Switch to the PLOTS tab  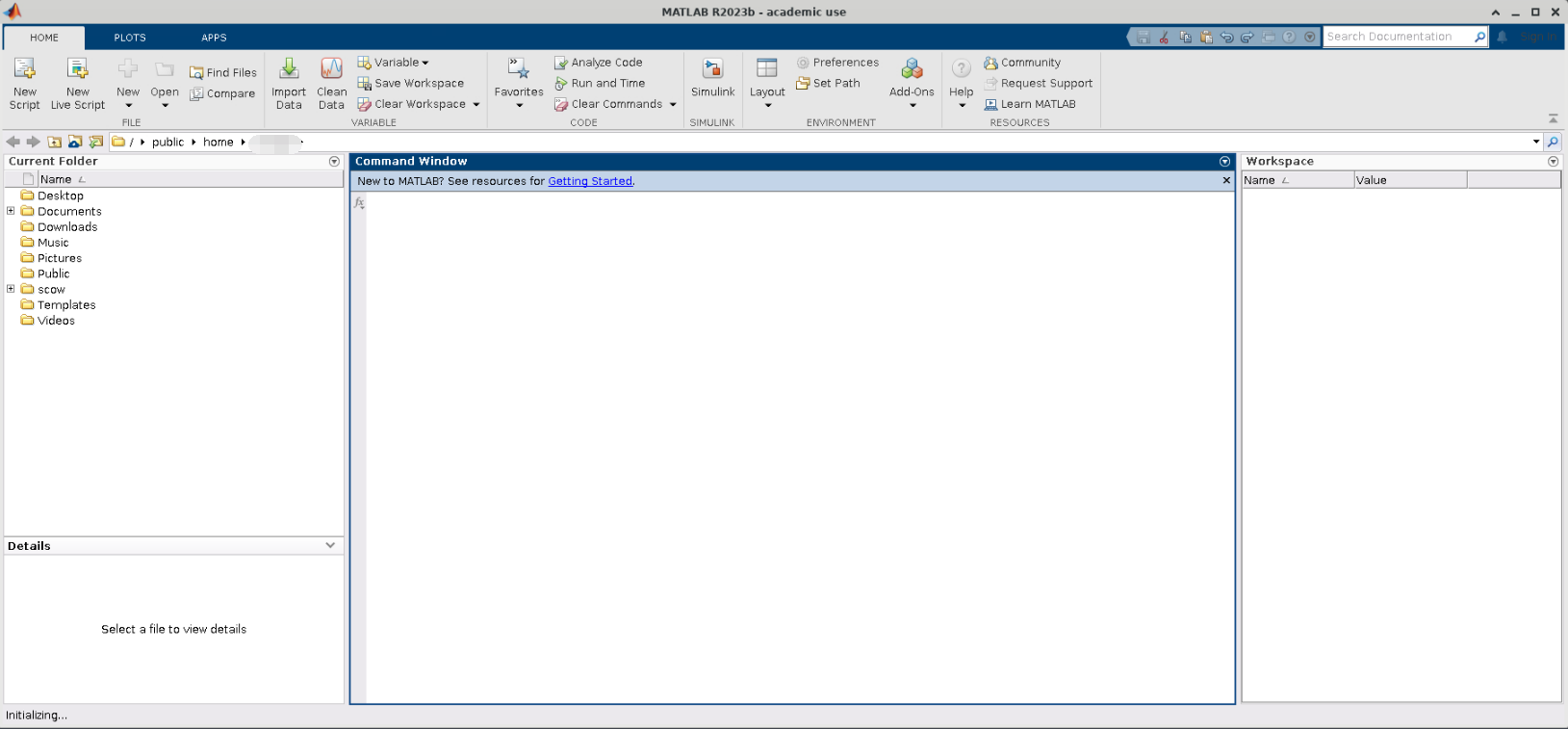(x=130, y=38)
